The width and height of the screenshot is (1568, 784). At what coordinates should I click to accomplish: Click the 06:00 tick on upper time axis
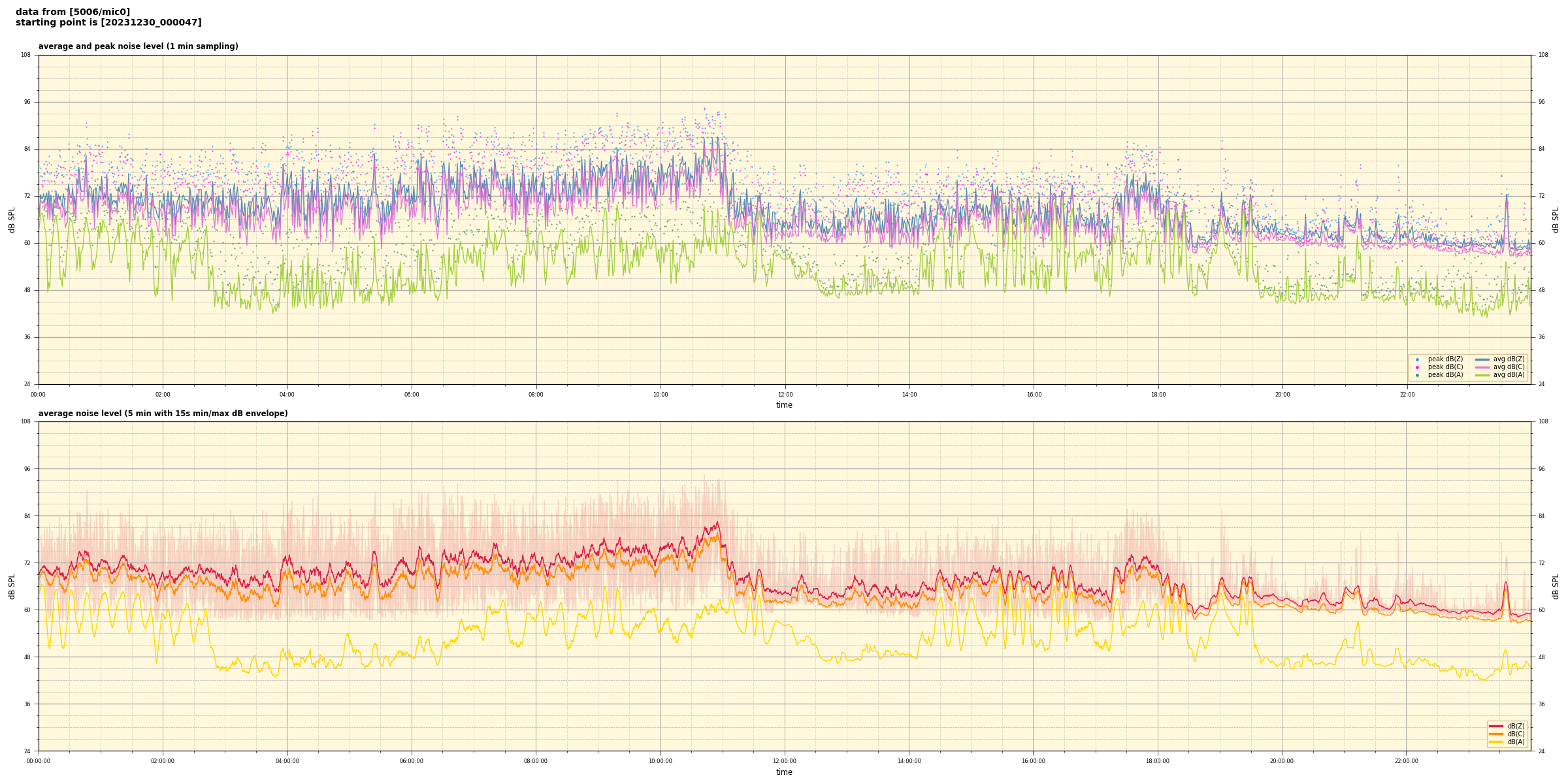coord(412,395)
